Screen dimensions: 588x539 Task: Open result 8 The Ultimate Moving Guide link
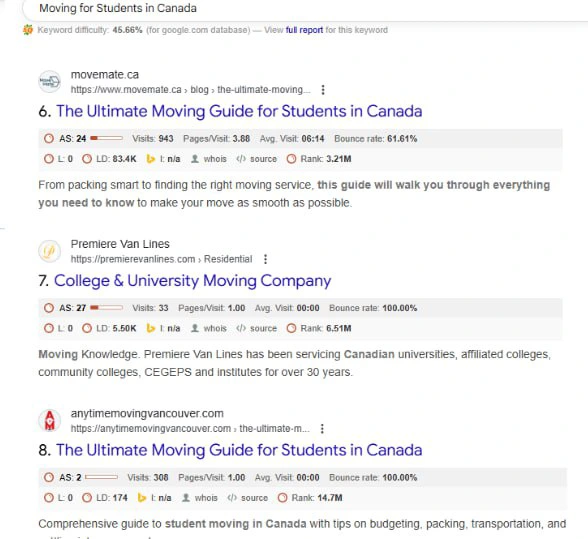(x=239, y=450)
